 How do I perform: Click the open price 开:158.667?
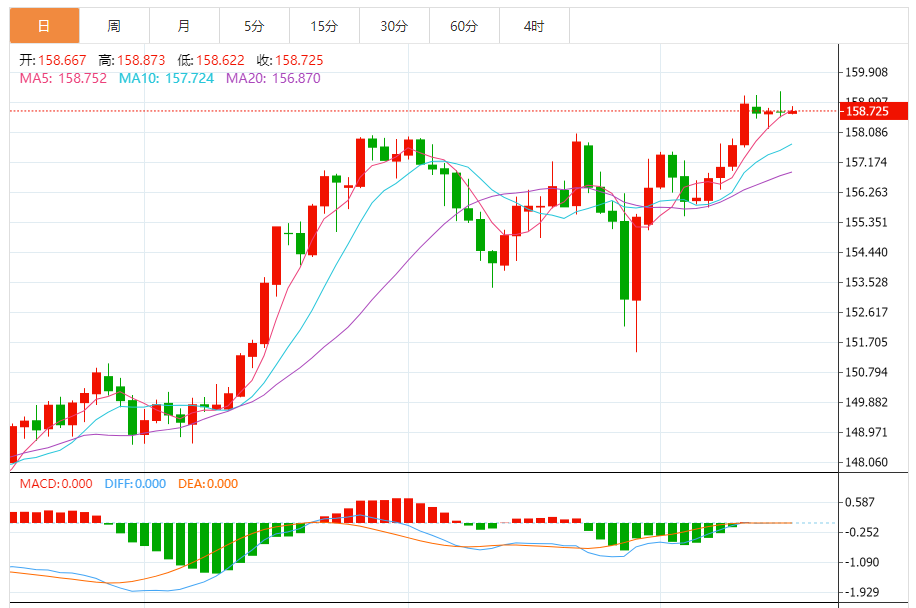pos(53,60)
